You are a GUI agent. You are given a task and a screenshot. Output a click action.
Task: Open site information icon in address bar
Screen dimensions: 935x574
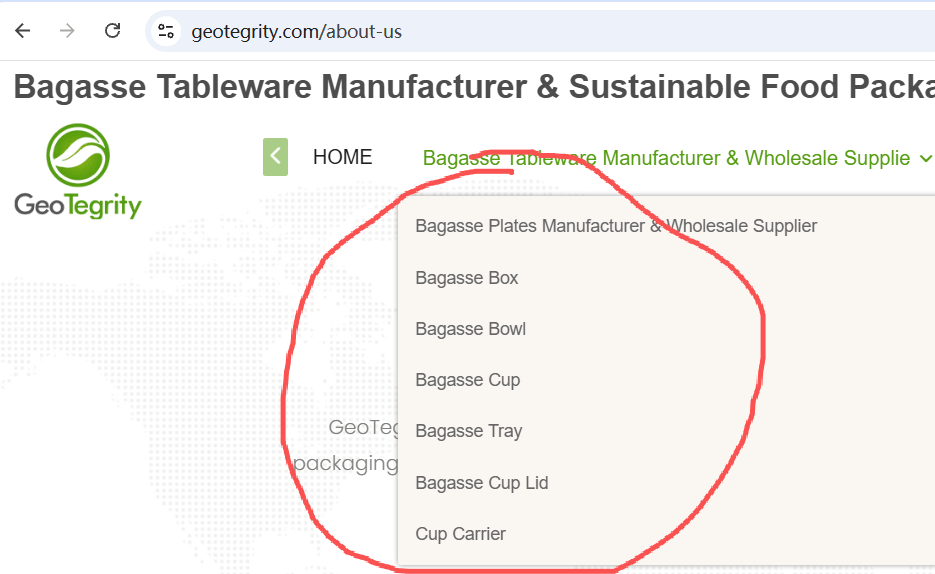click(166, 31)
